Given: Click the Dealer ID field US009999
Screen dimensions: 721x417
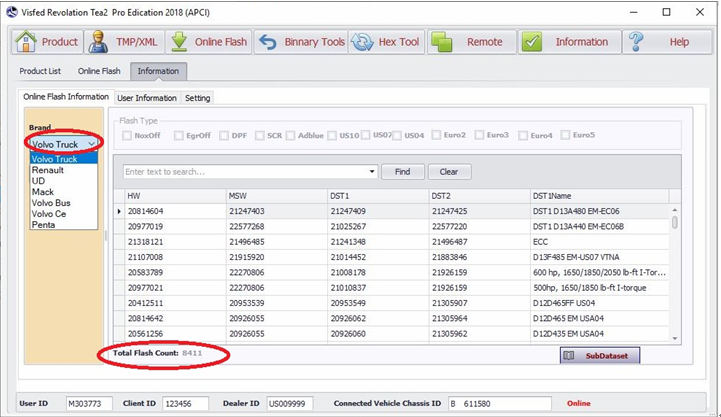Looking at the screenshot, I should pos(290,404).
